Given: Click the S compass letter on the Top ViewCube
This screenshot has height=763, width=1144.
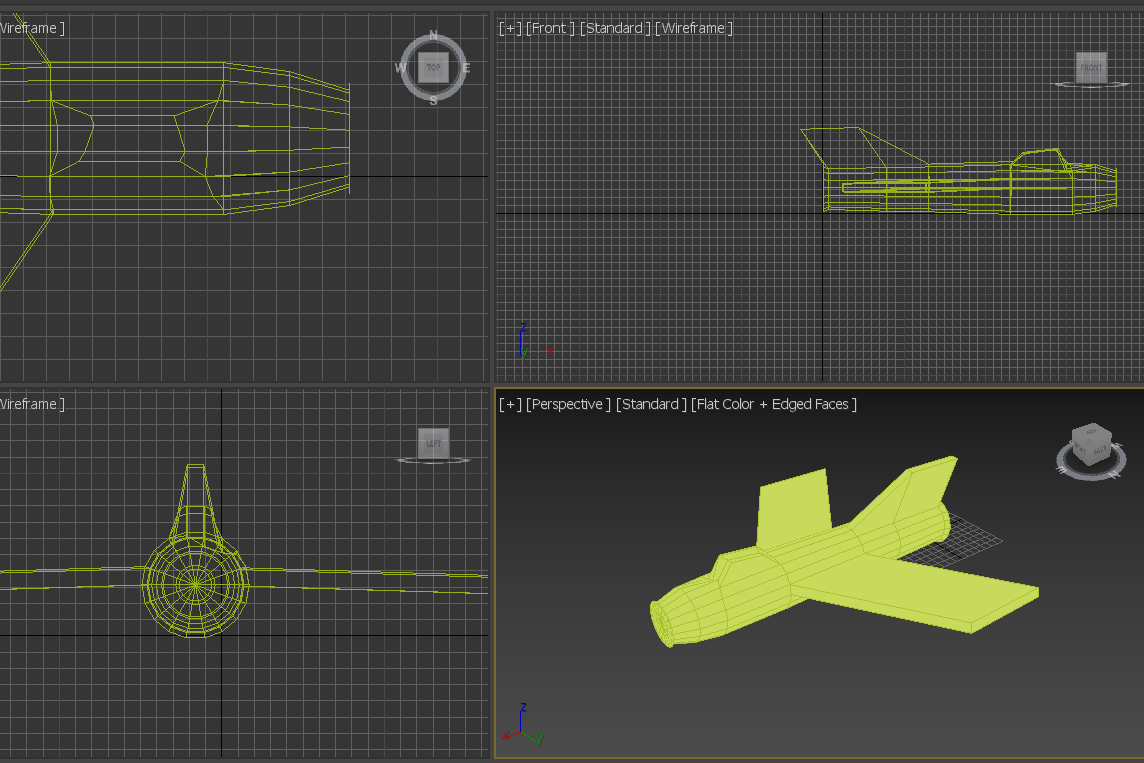Looking at the screenshot, I should point(433,100).
